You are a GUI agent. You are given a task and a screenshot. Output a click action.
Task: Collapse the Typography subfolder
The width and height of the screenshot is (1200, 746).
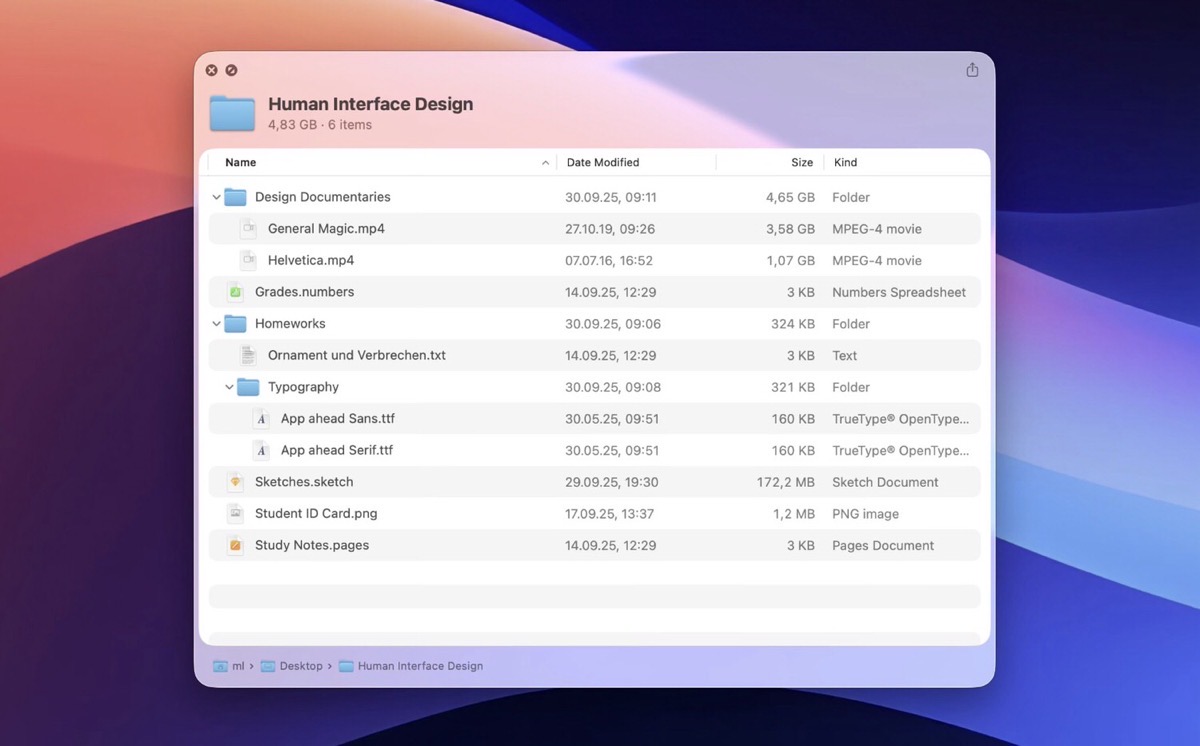pos(230,387)
